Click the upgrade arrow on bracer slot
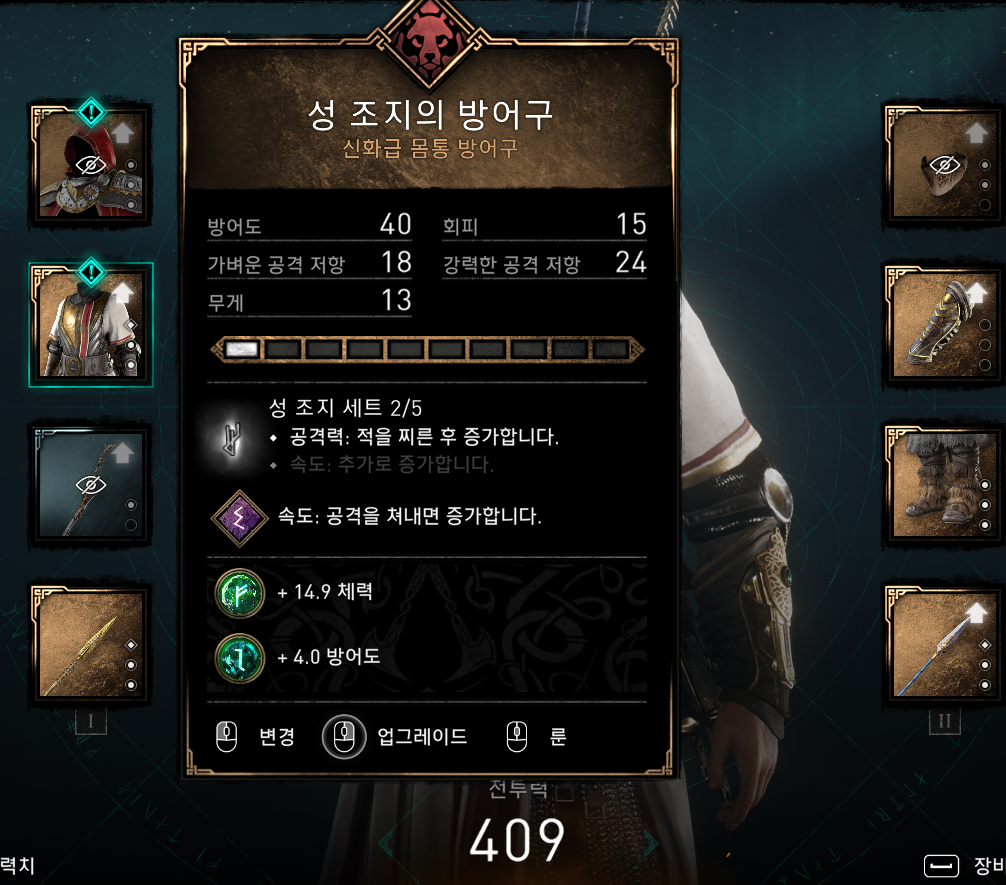 point(976,293)
